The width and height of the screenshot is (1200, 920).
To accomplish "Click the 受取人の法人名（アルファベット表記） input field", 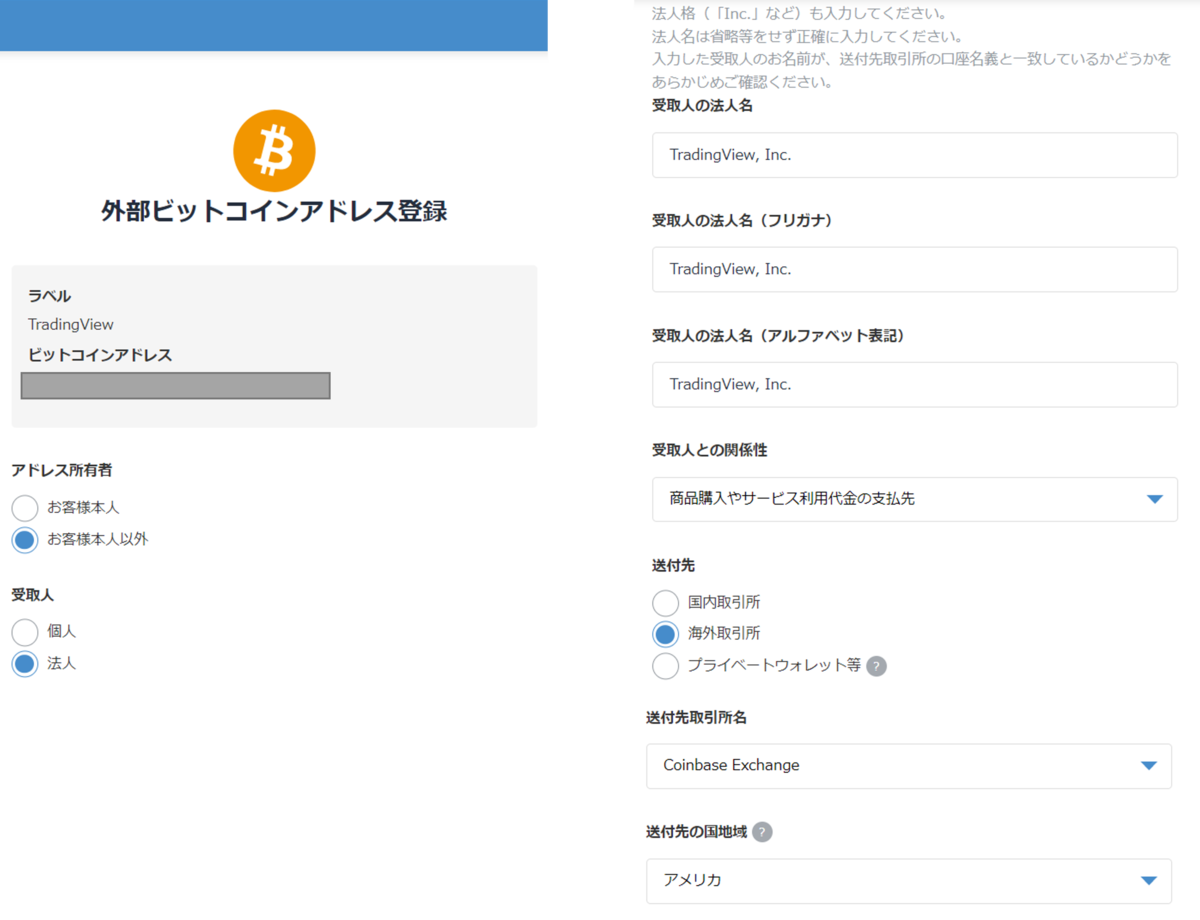I will 914,384.
